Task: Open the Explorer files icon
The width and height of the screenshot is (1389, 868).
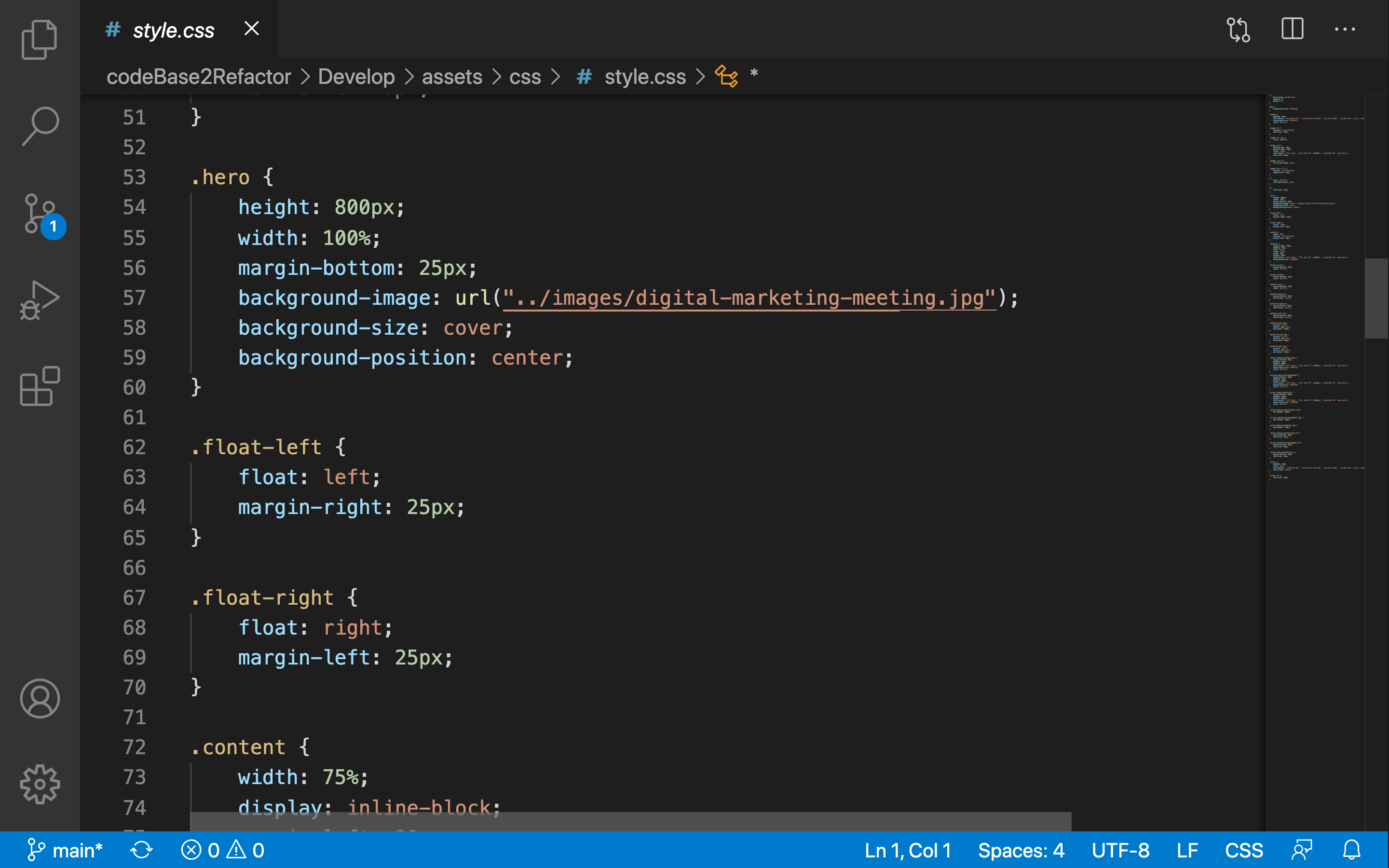Action: pos(39,39)
